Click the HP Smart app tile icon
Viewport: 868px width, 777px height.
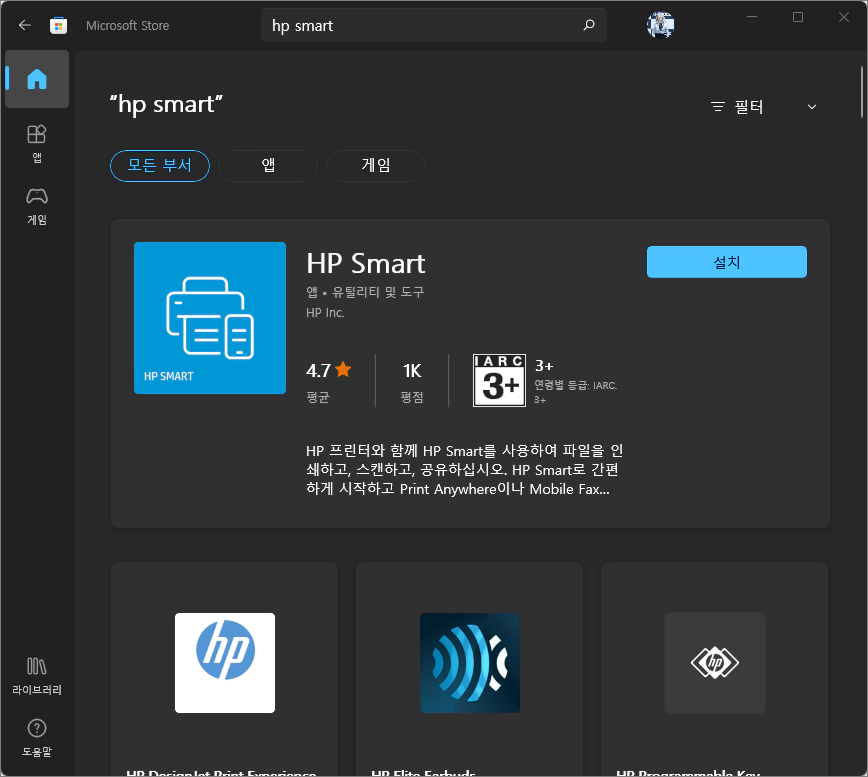210,318
